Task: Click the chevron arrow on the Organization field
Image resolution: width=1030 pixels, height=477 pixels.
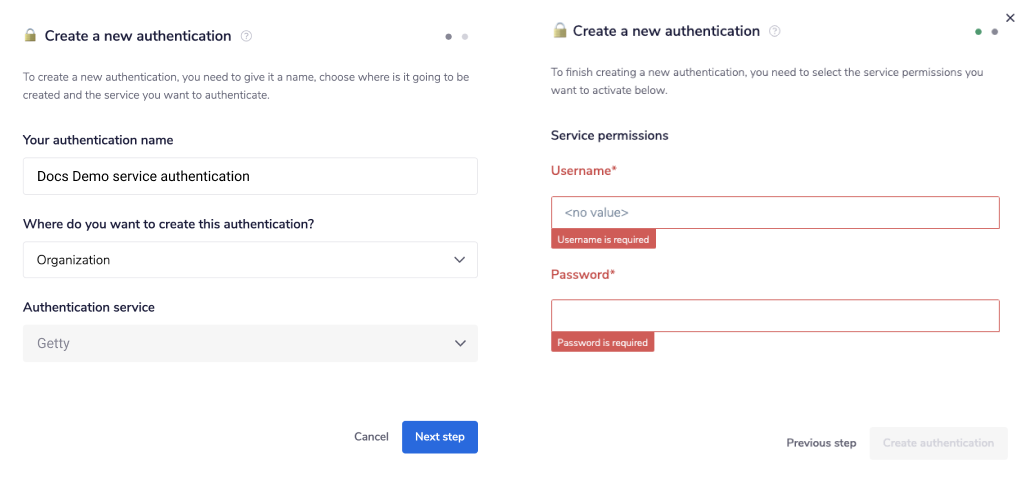Action: (460, 260)
